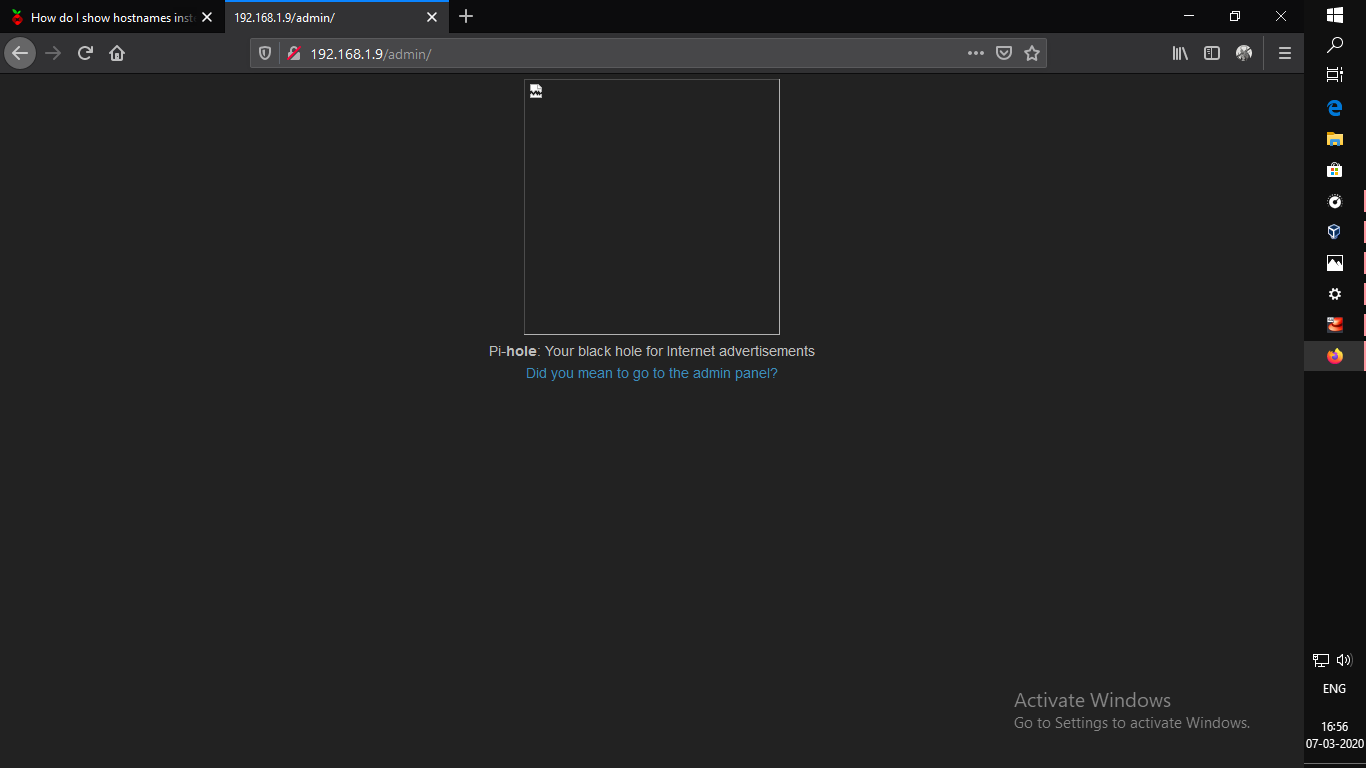
Task: Open Windows Settings from the taskbar
Action: coord(1334,293)
